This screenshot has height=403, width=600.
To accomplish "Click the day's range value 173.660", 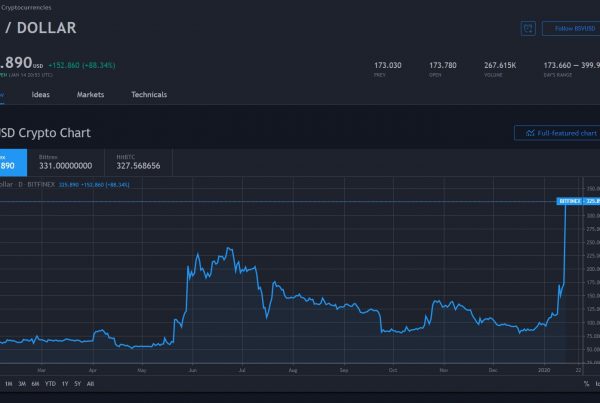I will (x=557, y=65).
